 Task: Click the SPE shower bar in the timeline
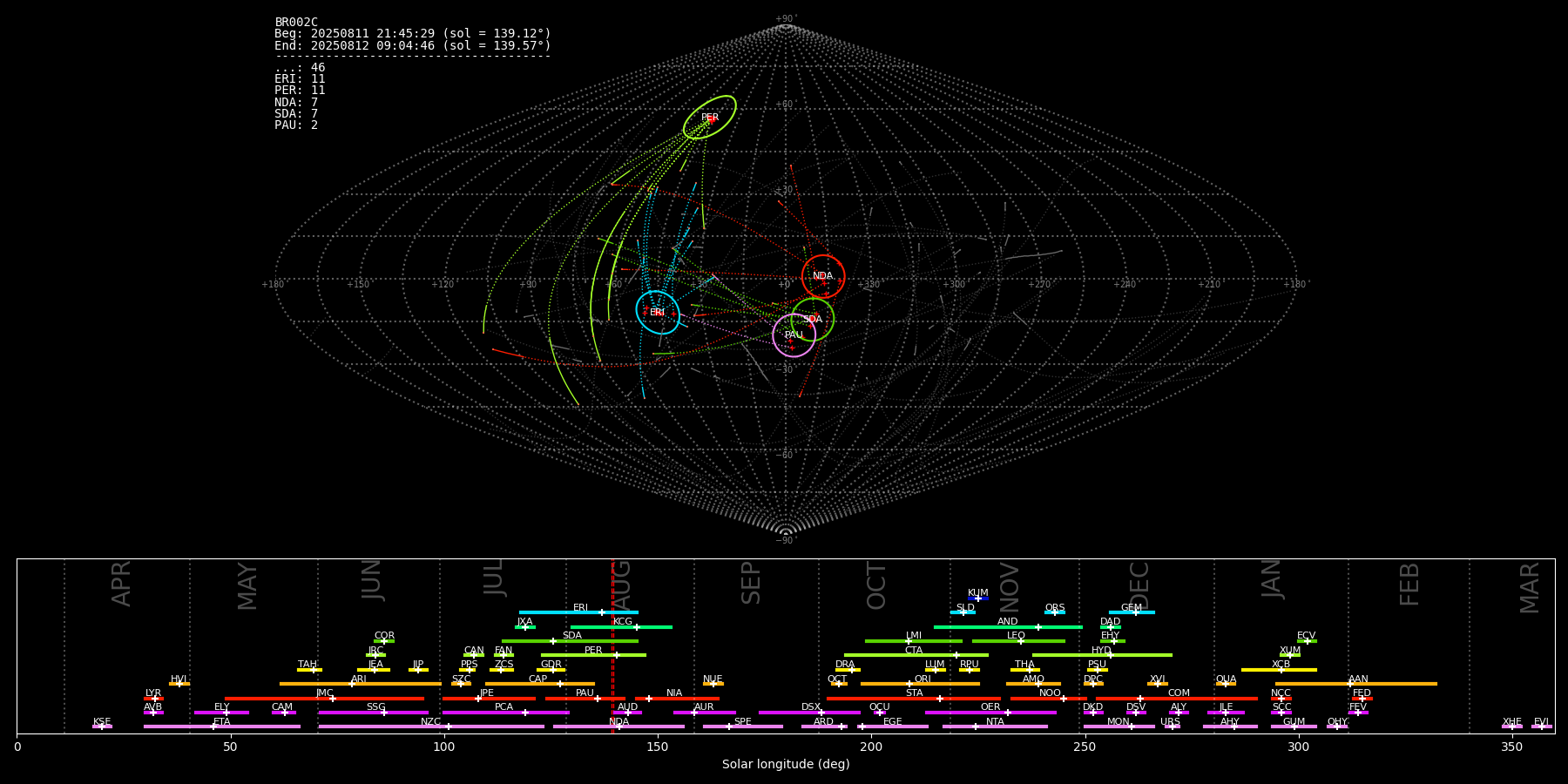[x=743, y=727]
